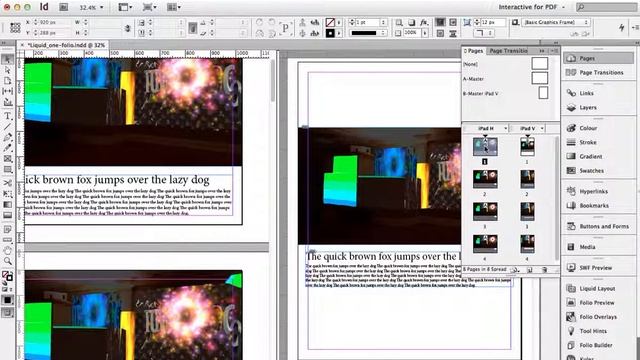This screenshot has width=640, height=360.
Task: Open the Arrange Documents dropdown
Action: (x=174, y=7)
